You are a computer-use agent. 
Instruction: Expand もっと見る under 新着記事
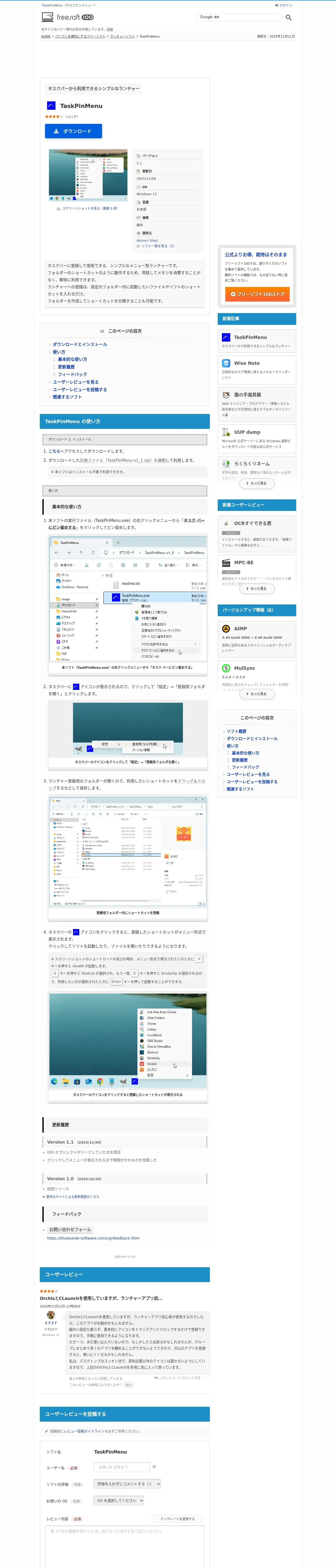click(x=257, y=483)
